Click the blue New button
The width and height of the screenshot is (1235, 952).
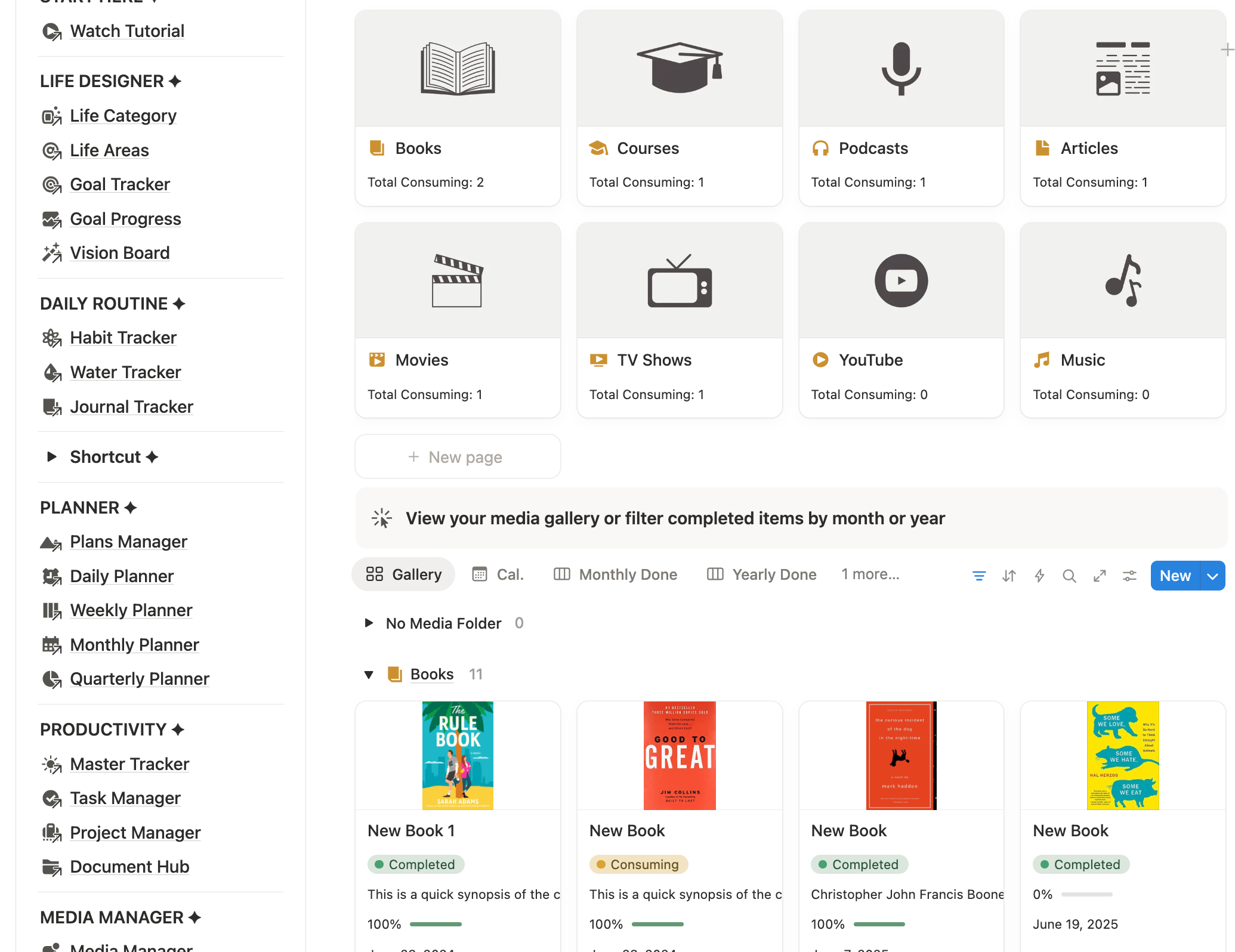click(x=1175, y=576)
